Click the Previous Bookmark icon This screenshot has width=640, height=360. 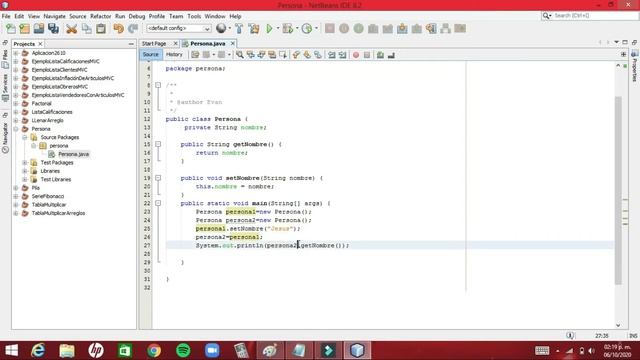[296, 55]
